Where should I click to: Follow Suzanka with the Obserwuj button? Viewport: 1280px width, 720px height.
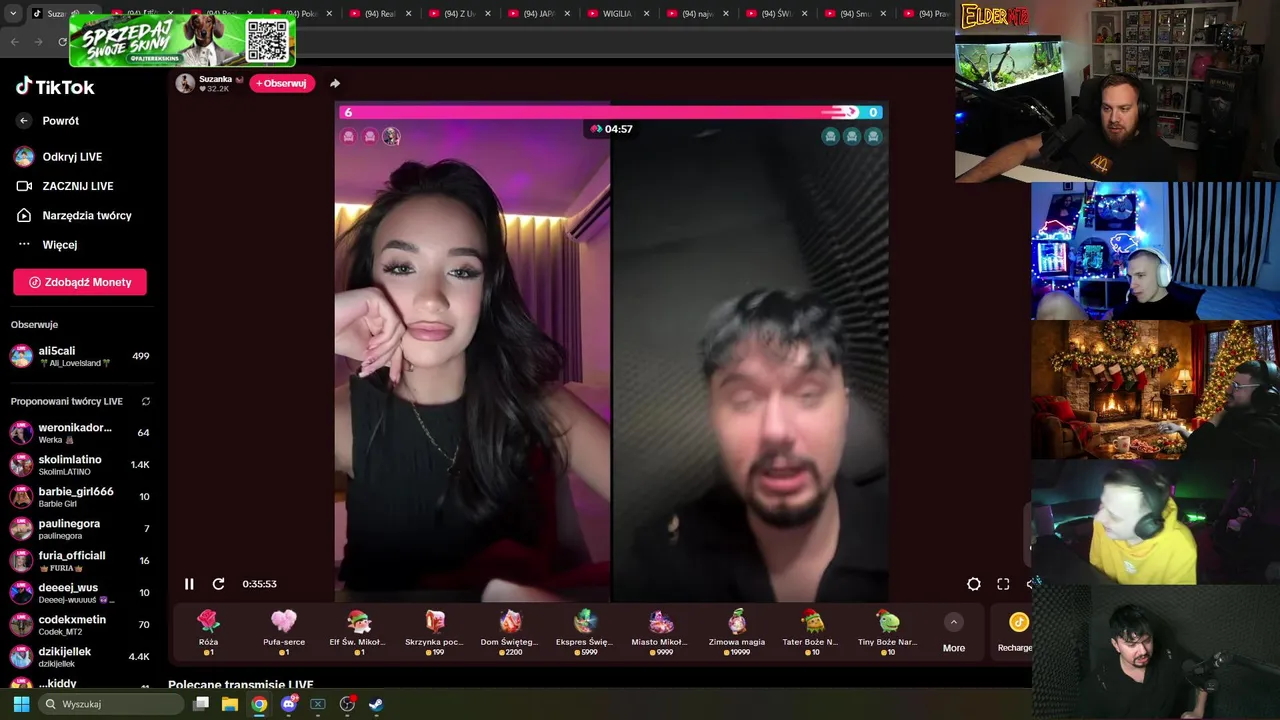[282, 83]
